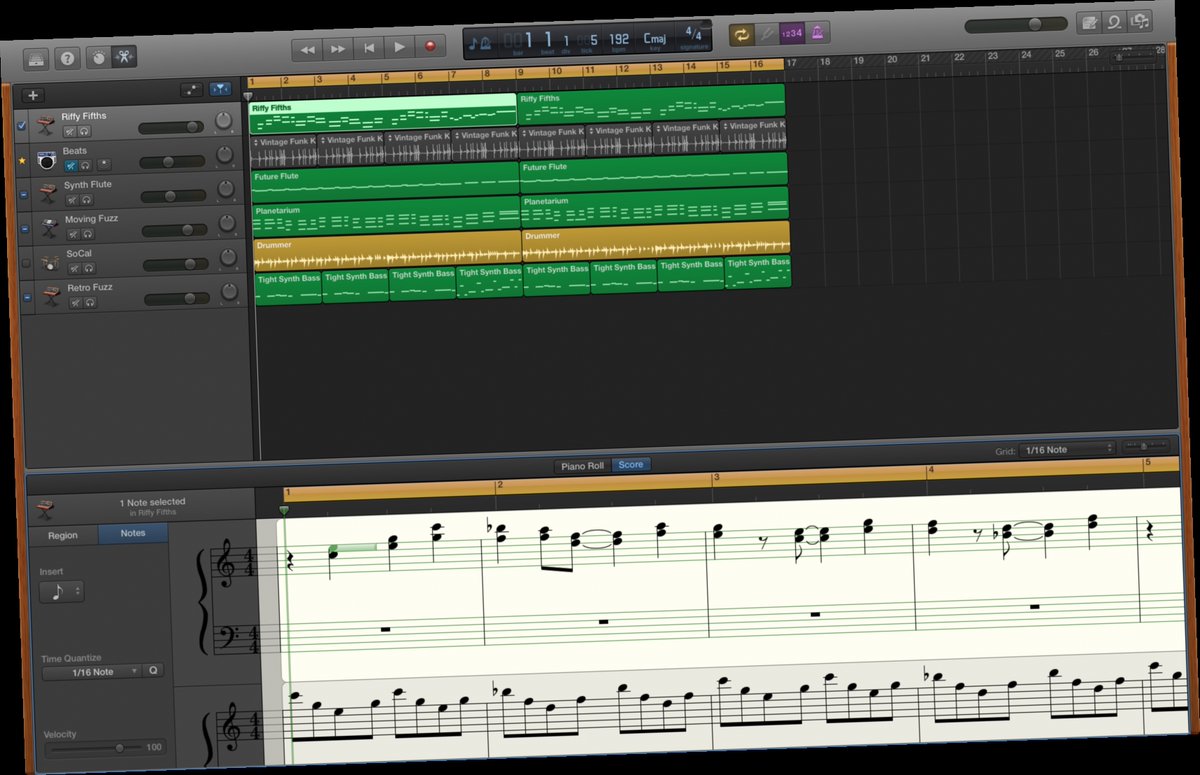The image size is (1200, 775).
Task: Check the SoCal track checkbox
Action: (x=26, y=263)
